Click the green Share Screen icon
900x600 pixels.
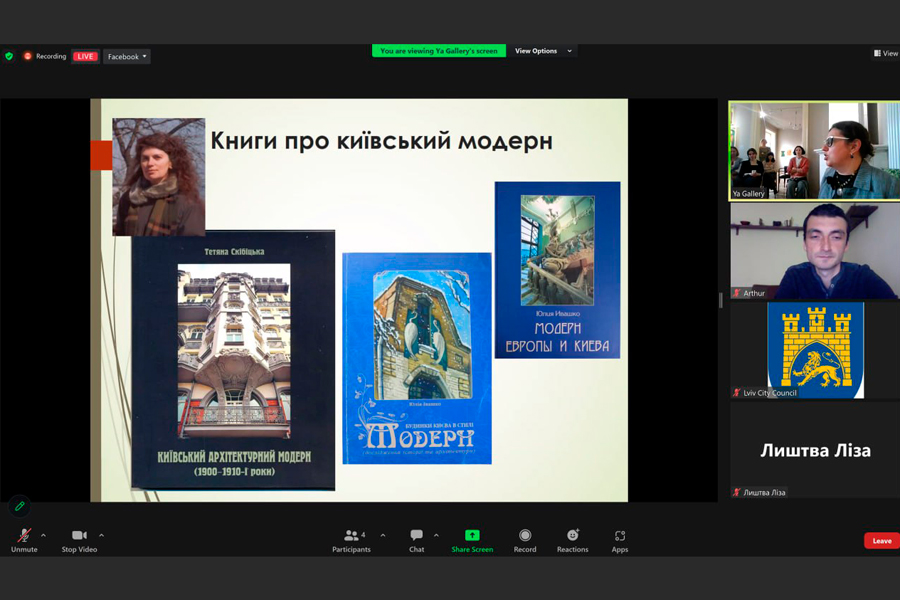[x=472, y=536]
